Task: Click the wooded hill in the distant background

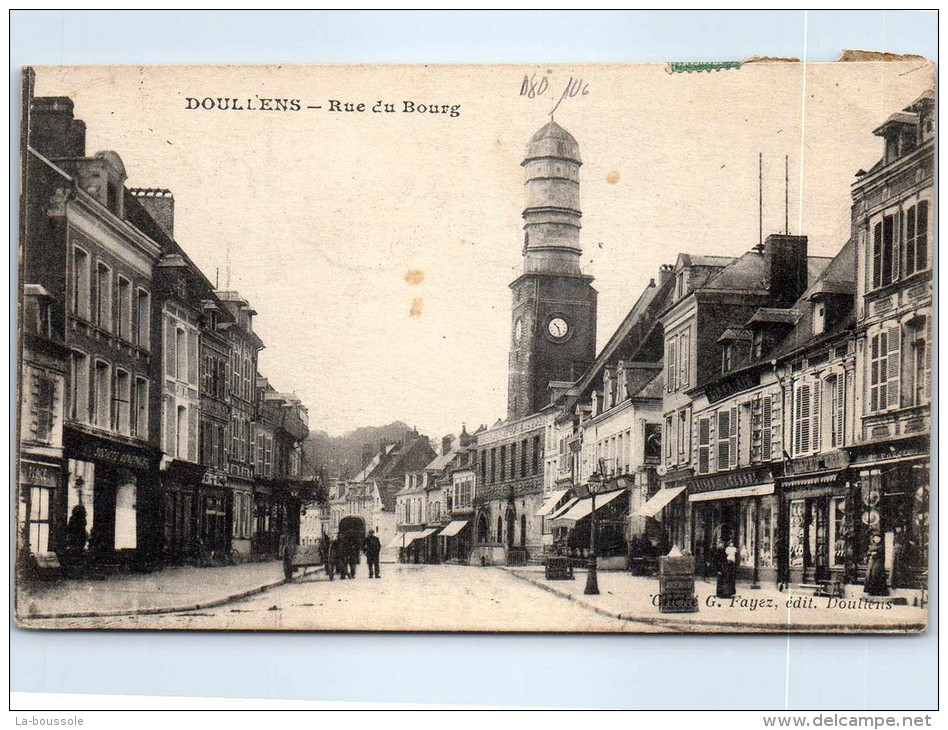Action: [x=355, y=445]
